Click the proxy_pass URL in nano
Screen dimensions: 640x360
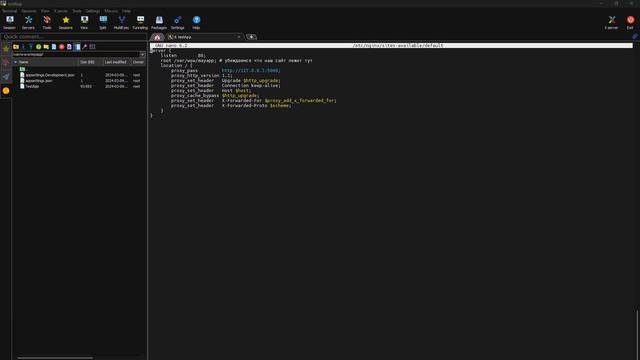point(251,71)
